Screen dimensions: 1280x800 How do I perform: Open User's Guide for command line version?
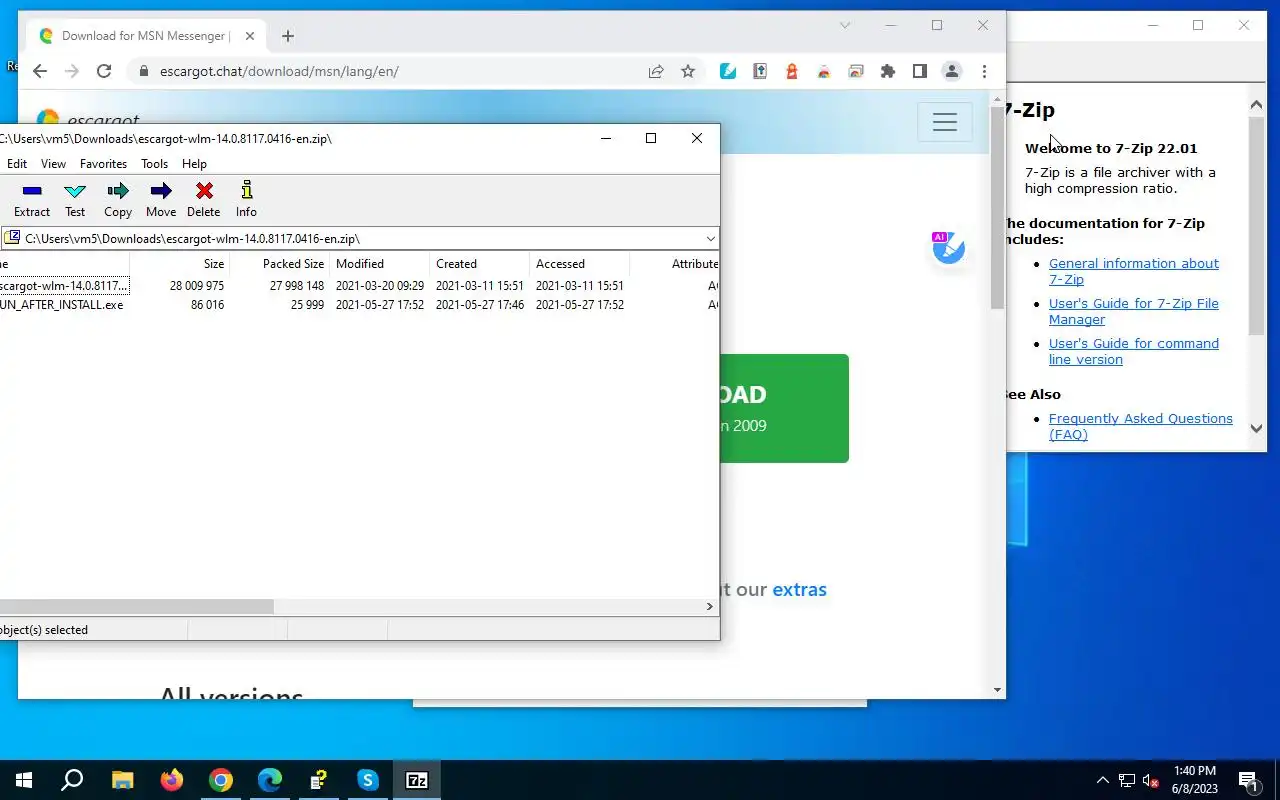(x=1133, y=352)
